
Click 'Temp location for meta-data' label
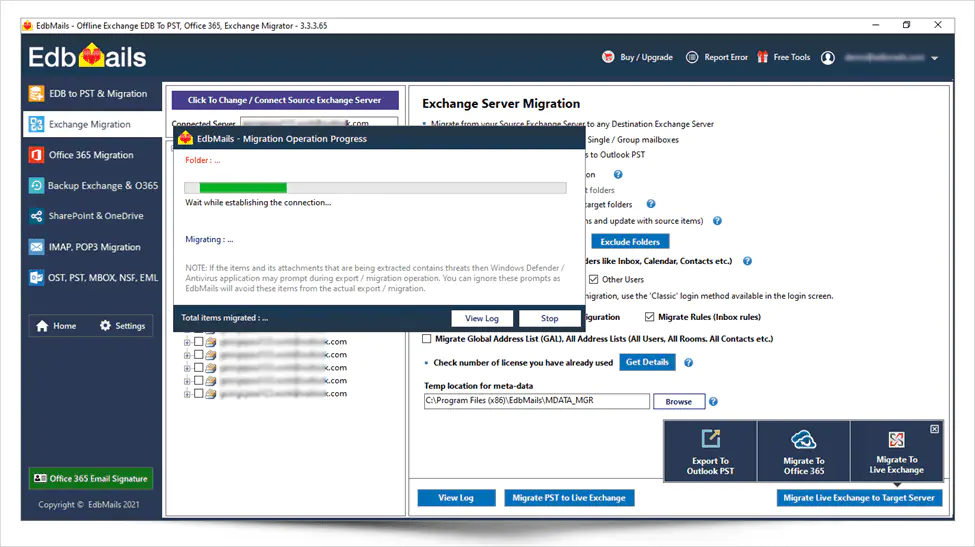[479, 386]
